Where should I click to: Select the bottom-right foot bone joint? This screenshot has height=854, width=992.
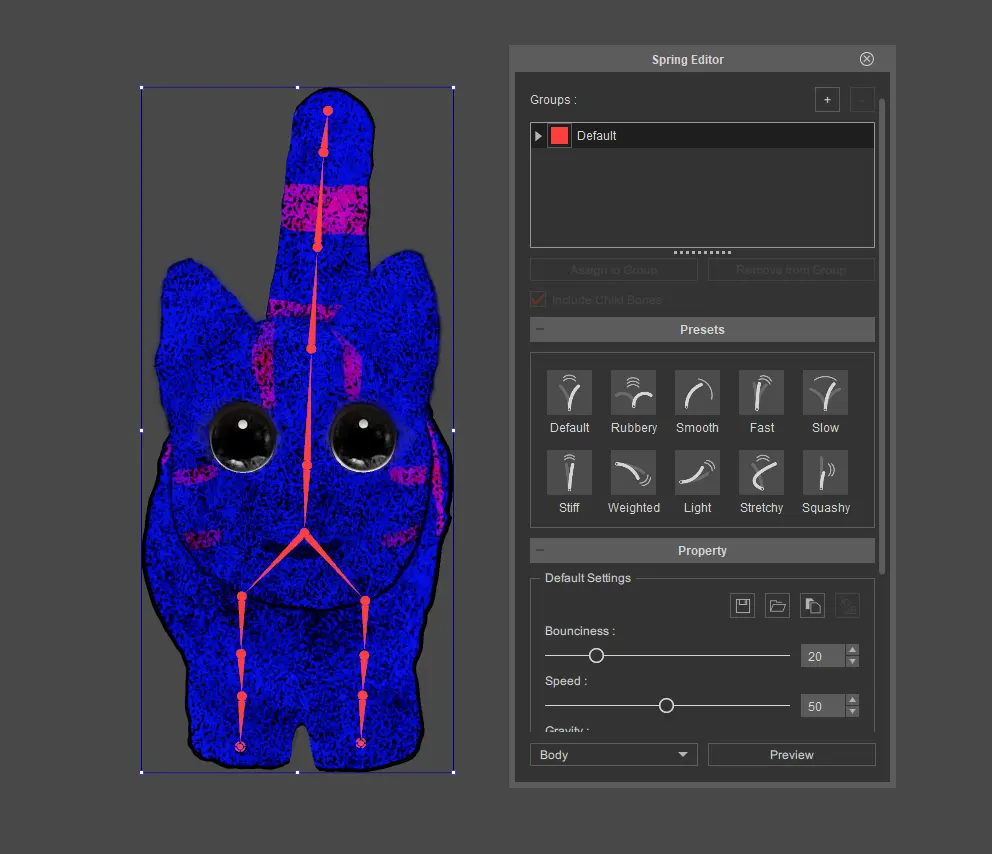(x=361, y=743)
